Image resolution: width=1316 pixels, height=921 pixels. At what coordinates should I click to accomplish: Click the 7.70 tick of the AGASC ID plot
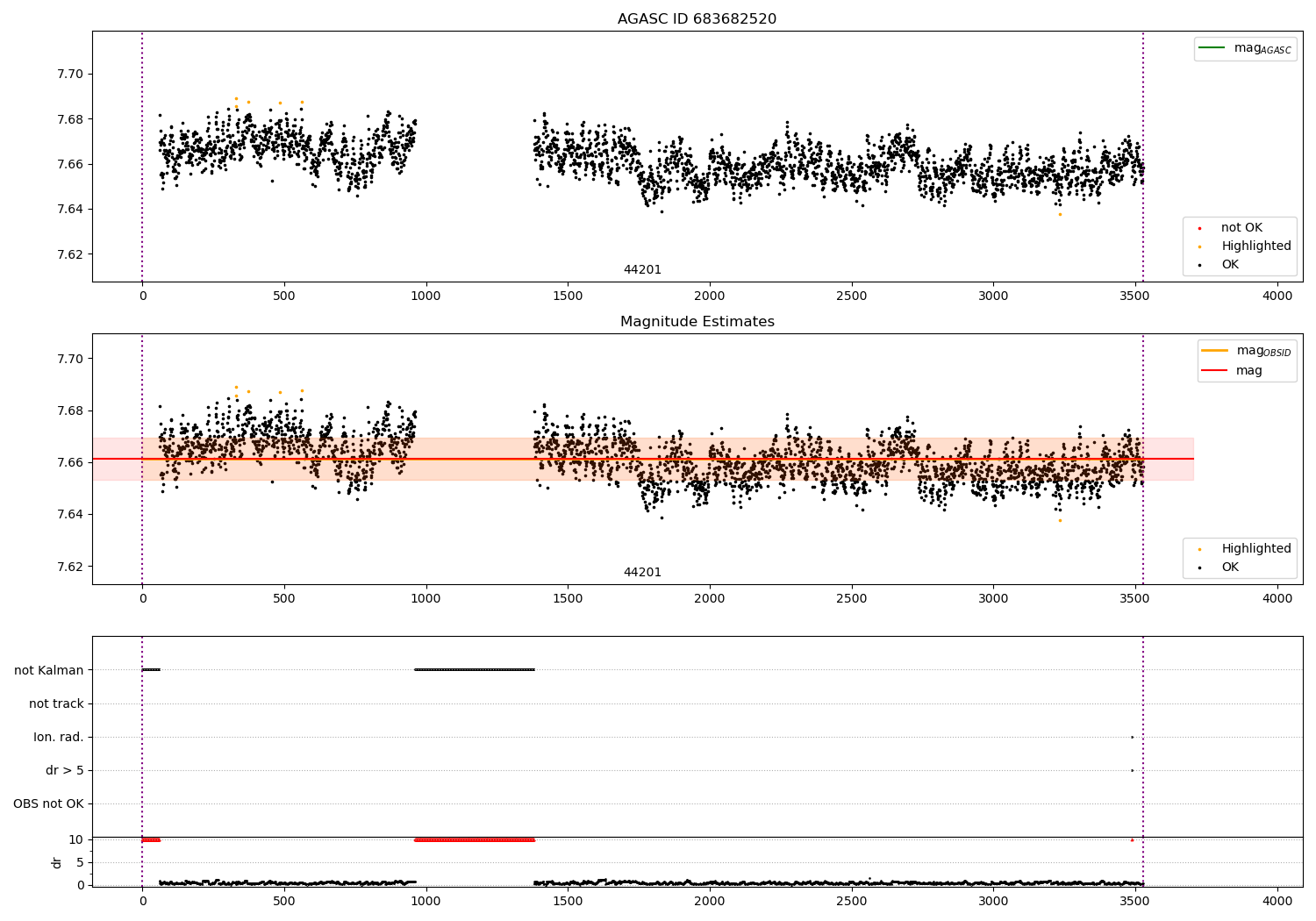tap(70, 74)
